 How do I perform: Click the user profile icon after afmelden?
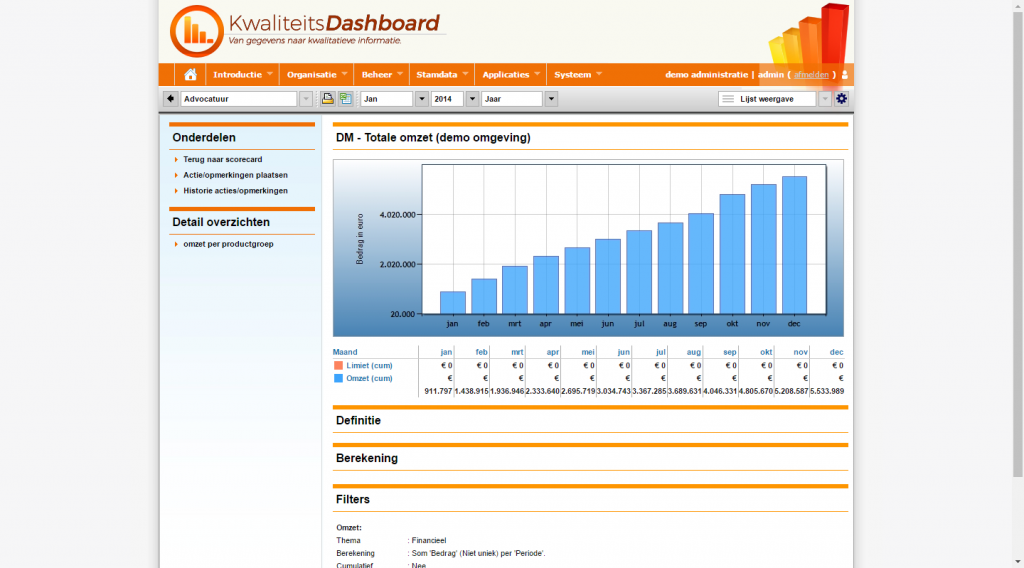click(845, 75)
